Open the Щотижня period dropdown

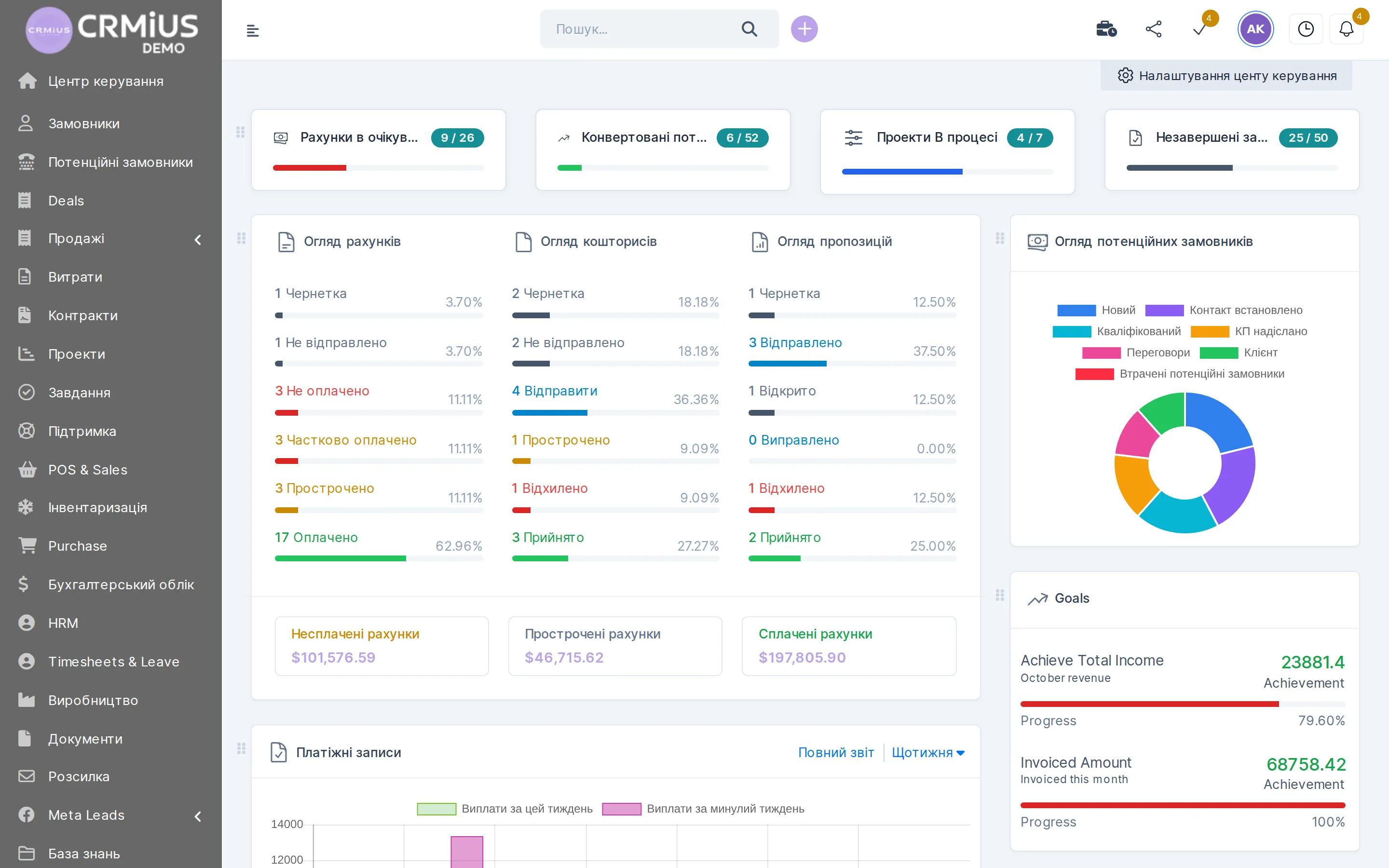pyautogui.click(x=928, y=753)
